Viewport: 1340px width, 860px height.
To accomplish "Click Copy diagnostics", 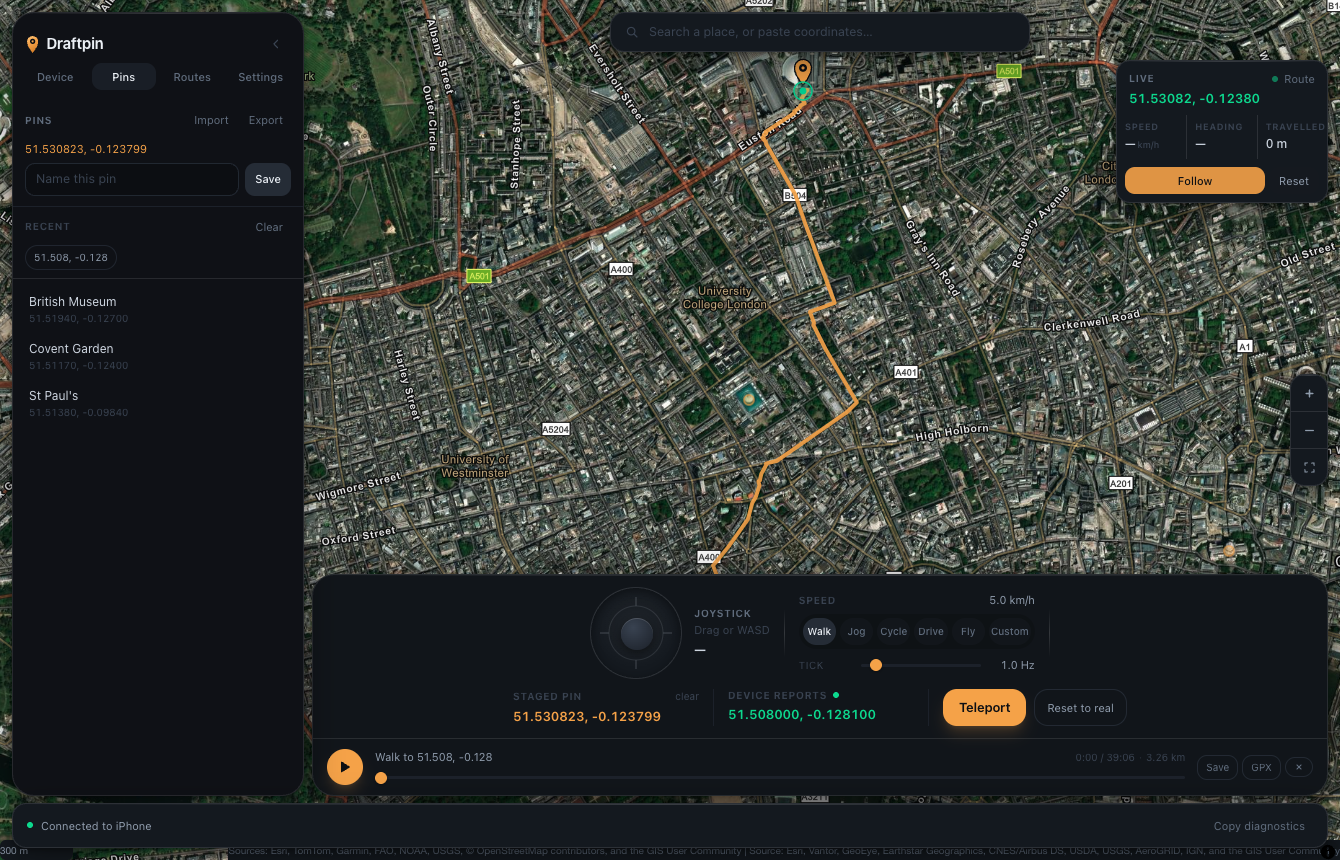I will 1259,826.
